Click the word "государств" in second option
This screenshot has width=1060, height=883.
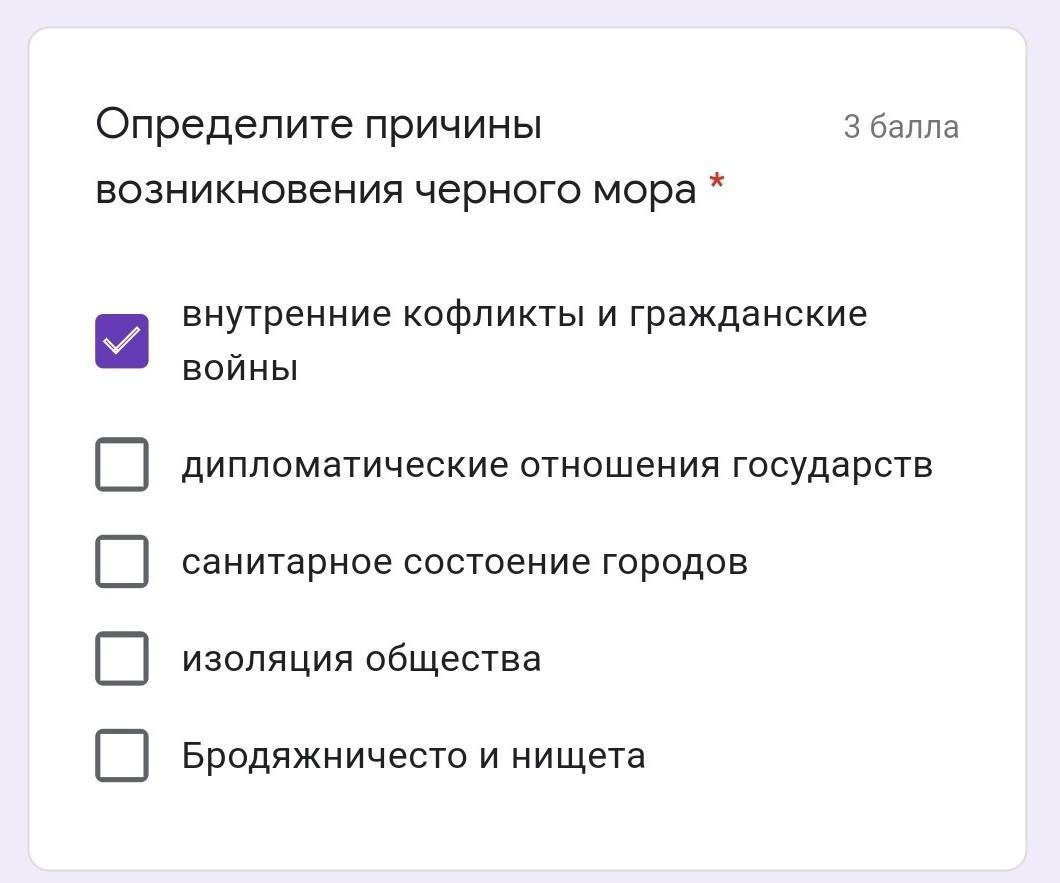click(832, 465)
